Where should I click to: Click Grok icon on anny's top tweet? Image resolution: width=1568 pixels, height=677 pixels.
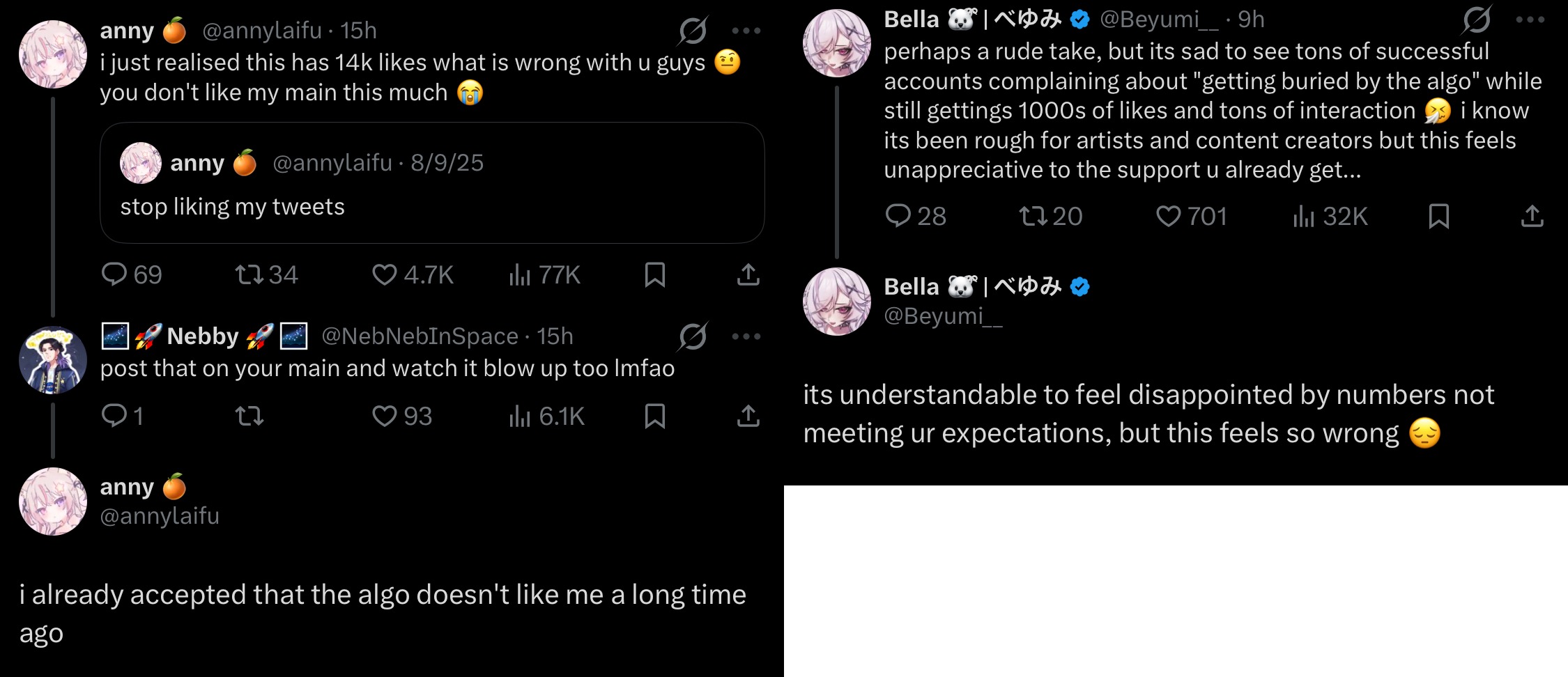[693, 31]
